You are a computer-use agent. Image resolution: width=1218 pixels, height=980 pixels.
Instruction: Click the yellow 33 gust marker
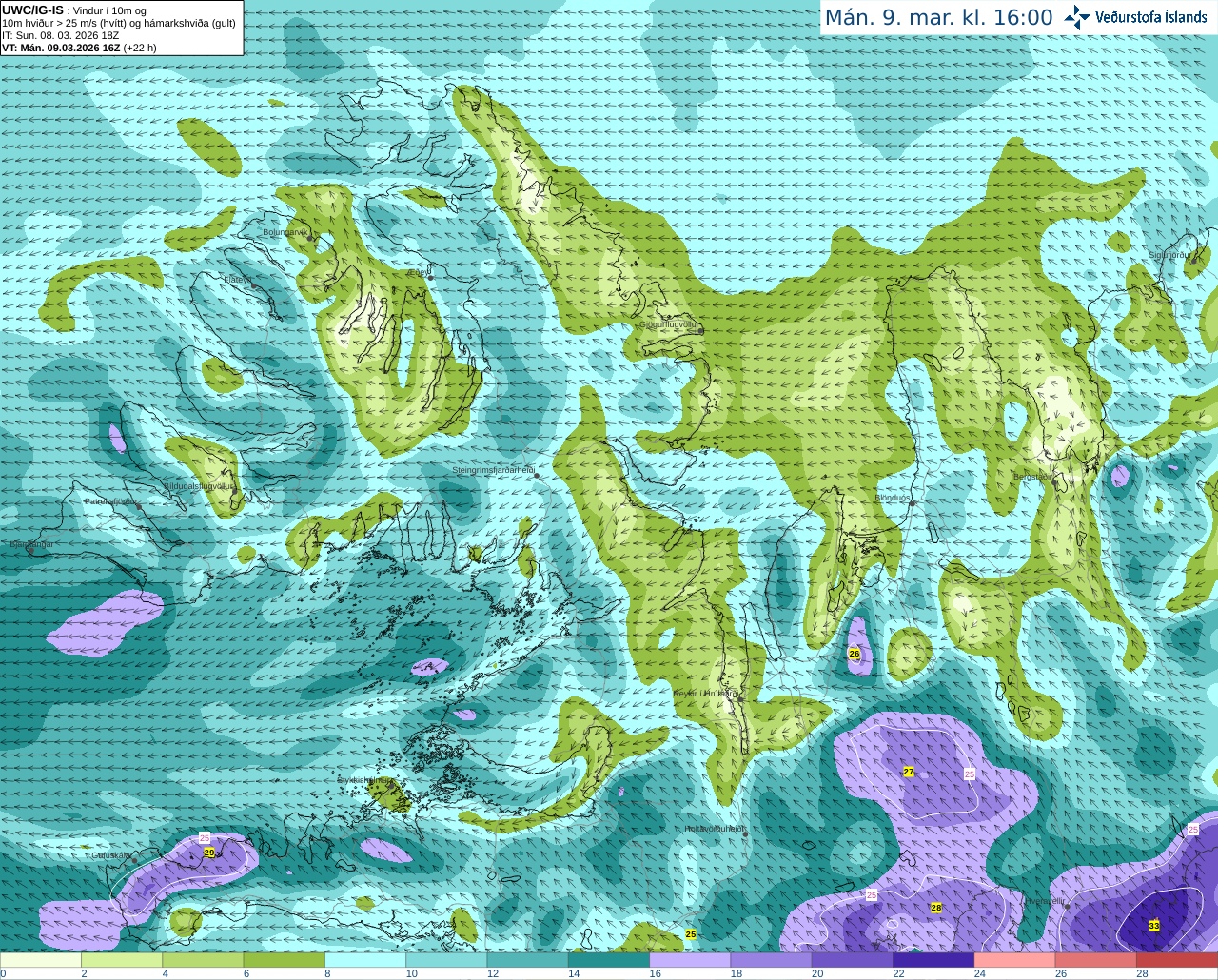click(1154, 926)
